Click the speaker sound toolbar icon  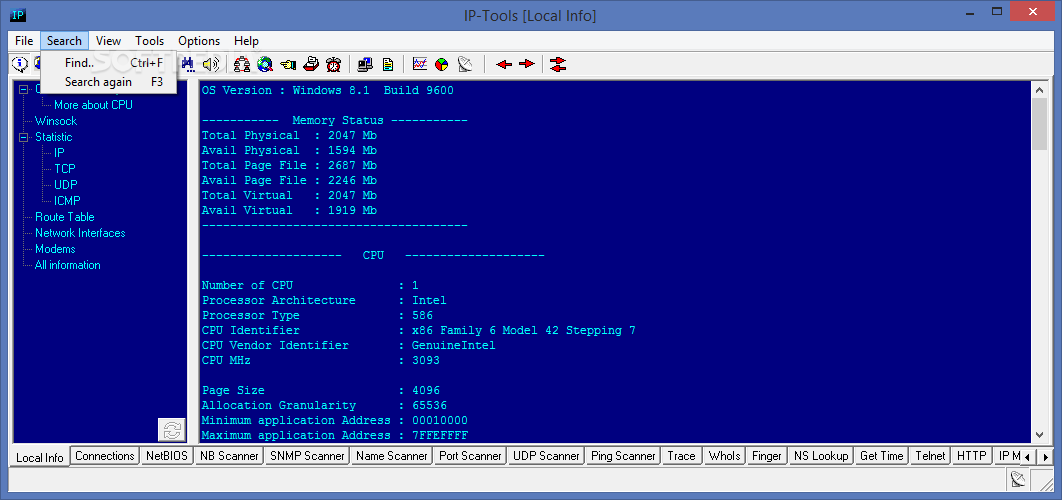211,64
